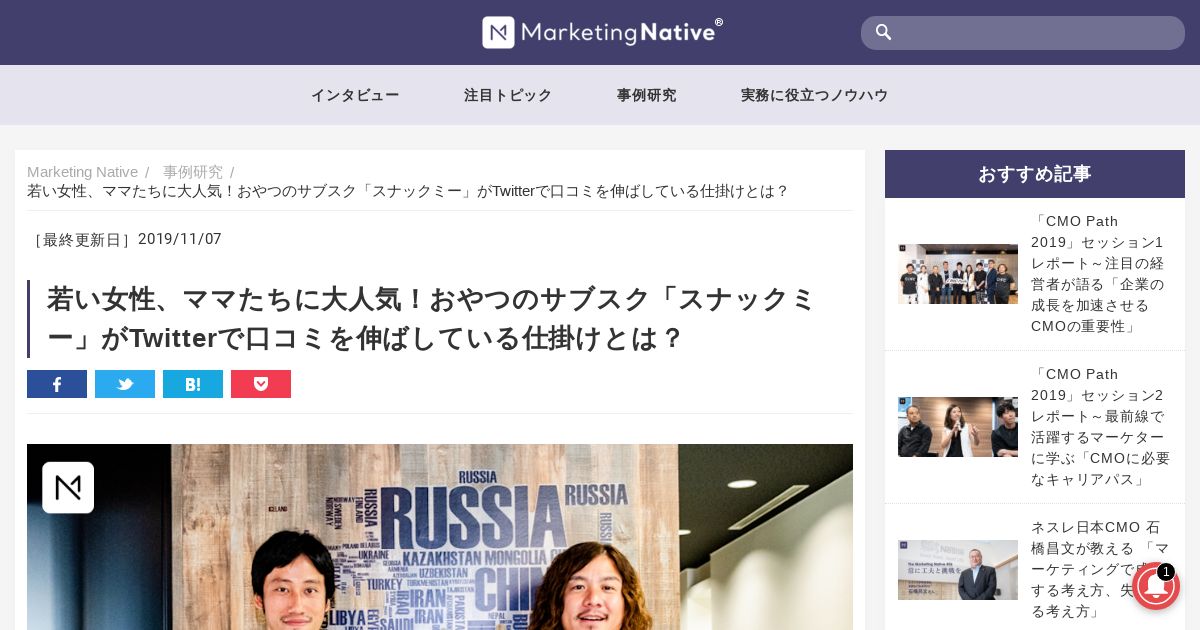The width and height of the screenshot is (1200, 630).
Task: Open the 事例研究 menu item
Action: pos(646,95)
